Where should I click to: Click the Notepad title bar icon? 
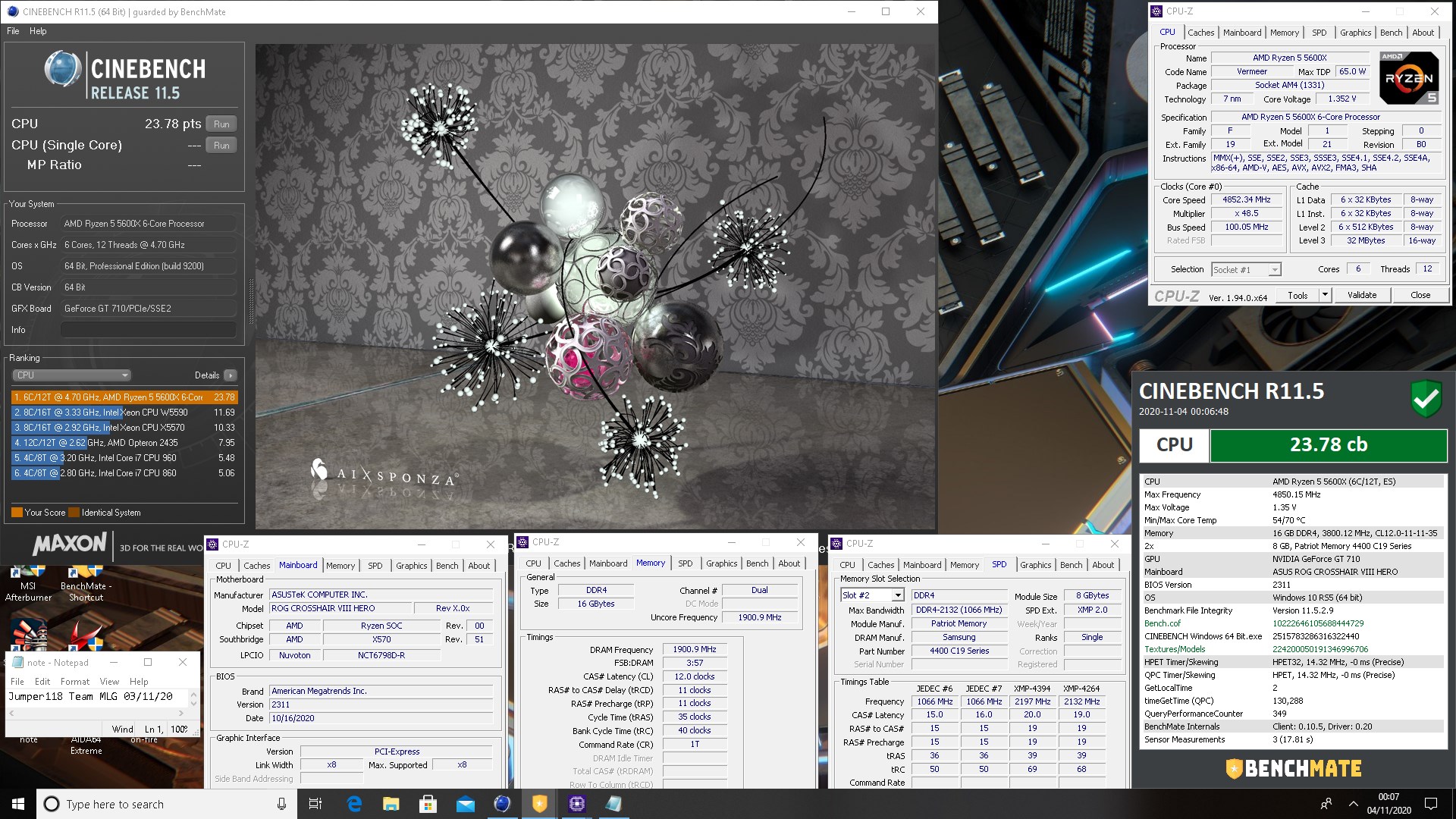tap(17, 662)
